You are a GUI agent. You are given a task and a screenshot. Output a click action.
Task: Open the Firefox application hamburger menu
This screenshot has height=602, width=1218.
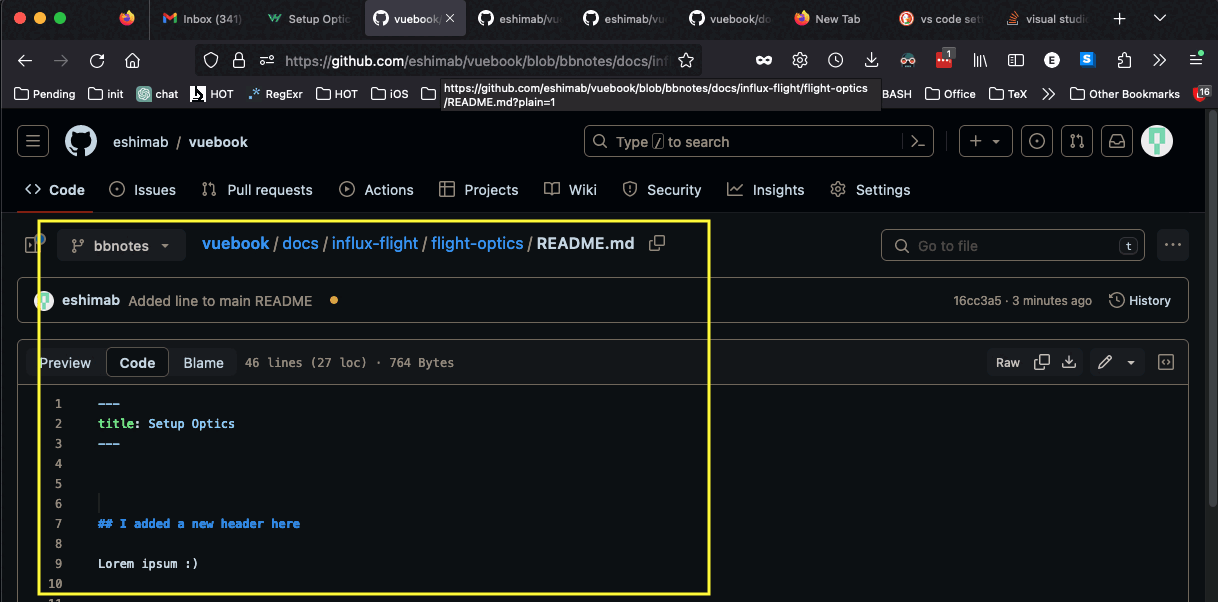coord(1196,60)
